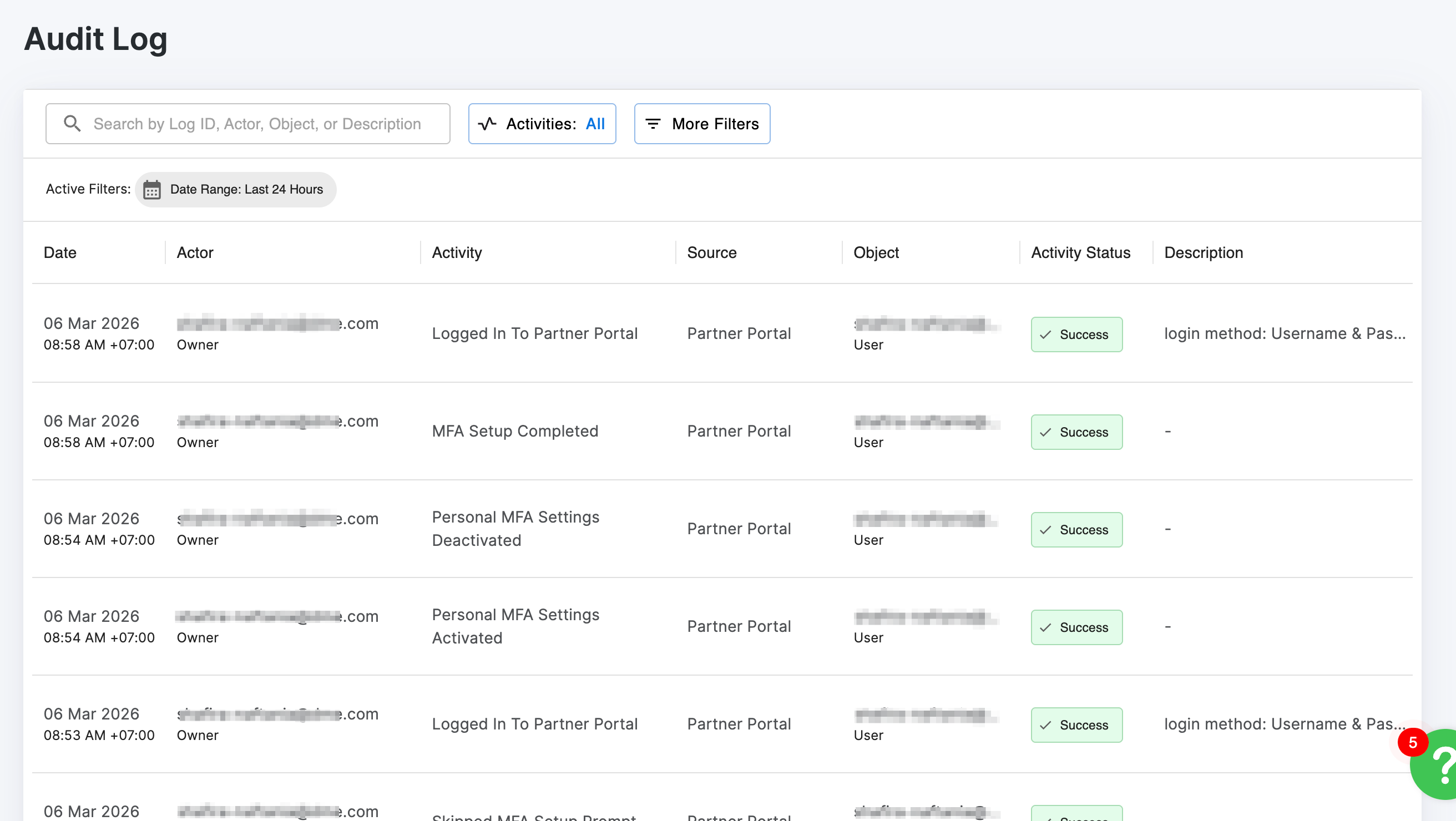1456x821 pixels.
Task: Click the Activity Status column header
Action: click(1080, 252)
